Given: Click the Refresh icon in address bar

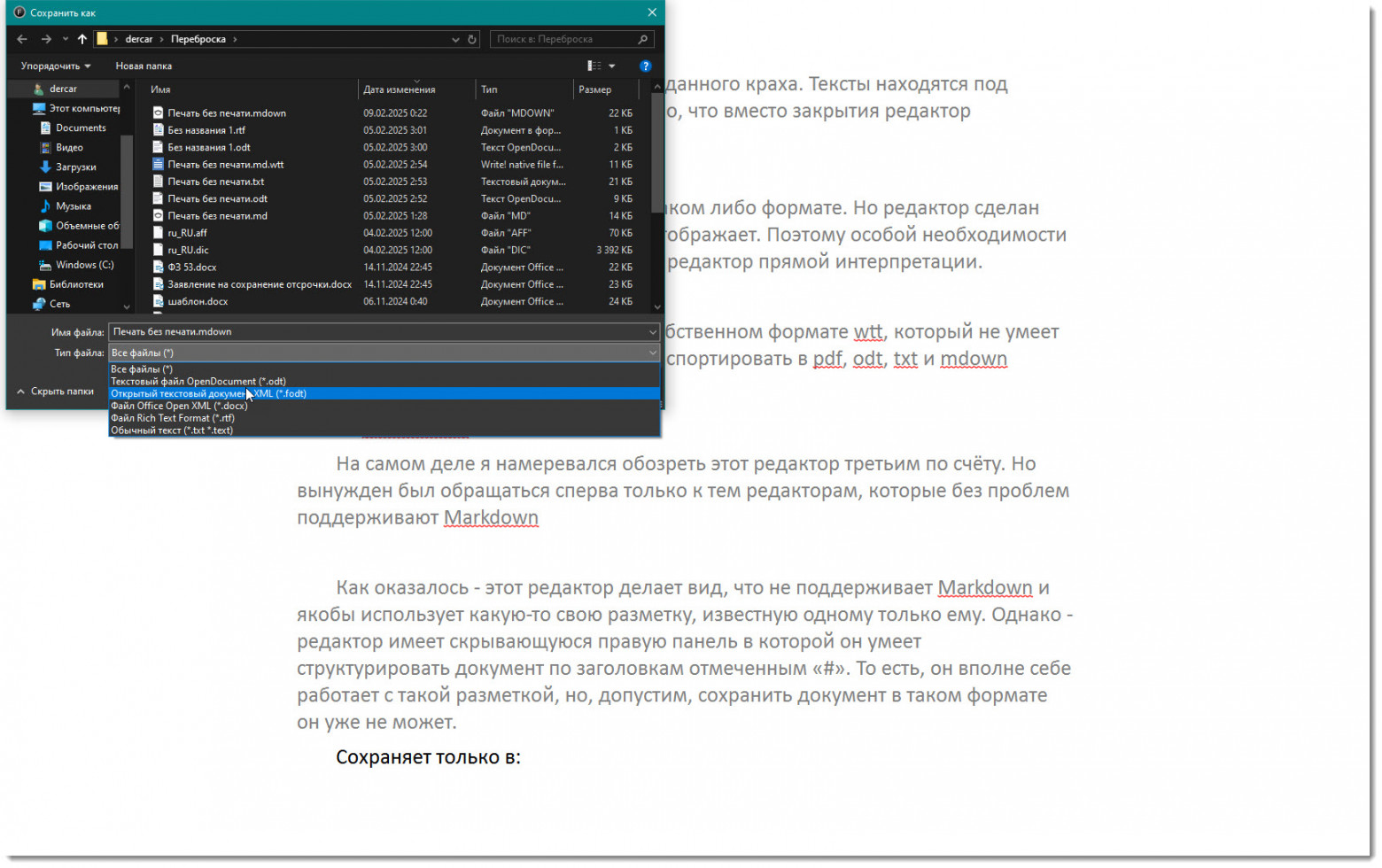Looking at the screenshot, I should tap(470, 38).
